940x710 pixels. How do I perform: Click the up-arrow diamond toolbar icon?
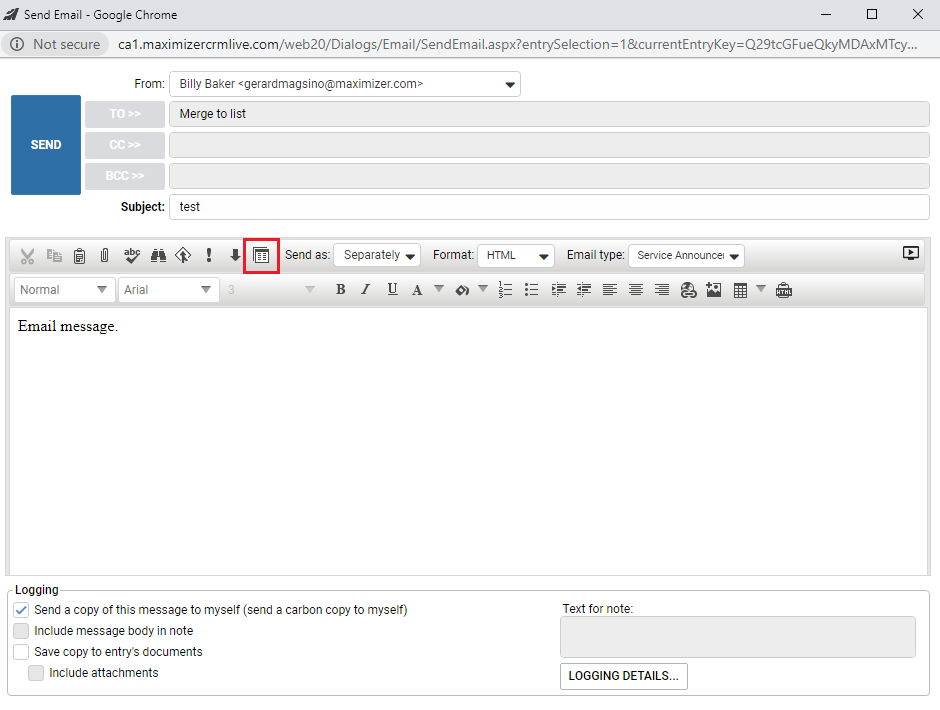[183, 255]
